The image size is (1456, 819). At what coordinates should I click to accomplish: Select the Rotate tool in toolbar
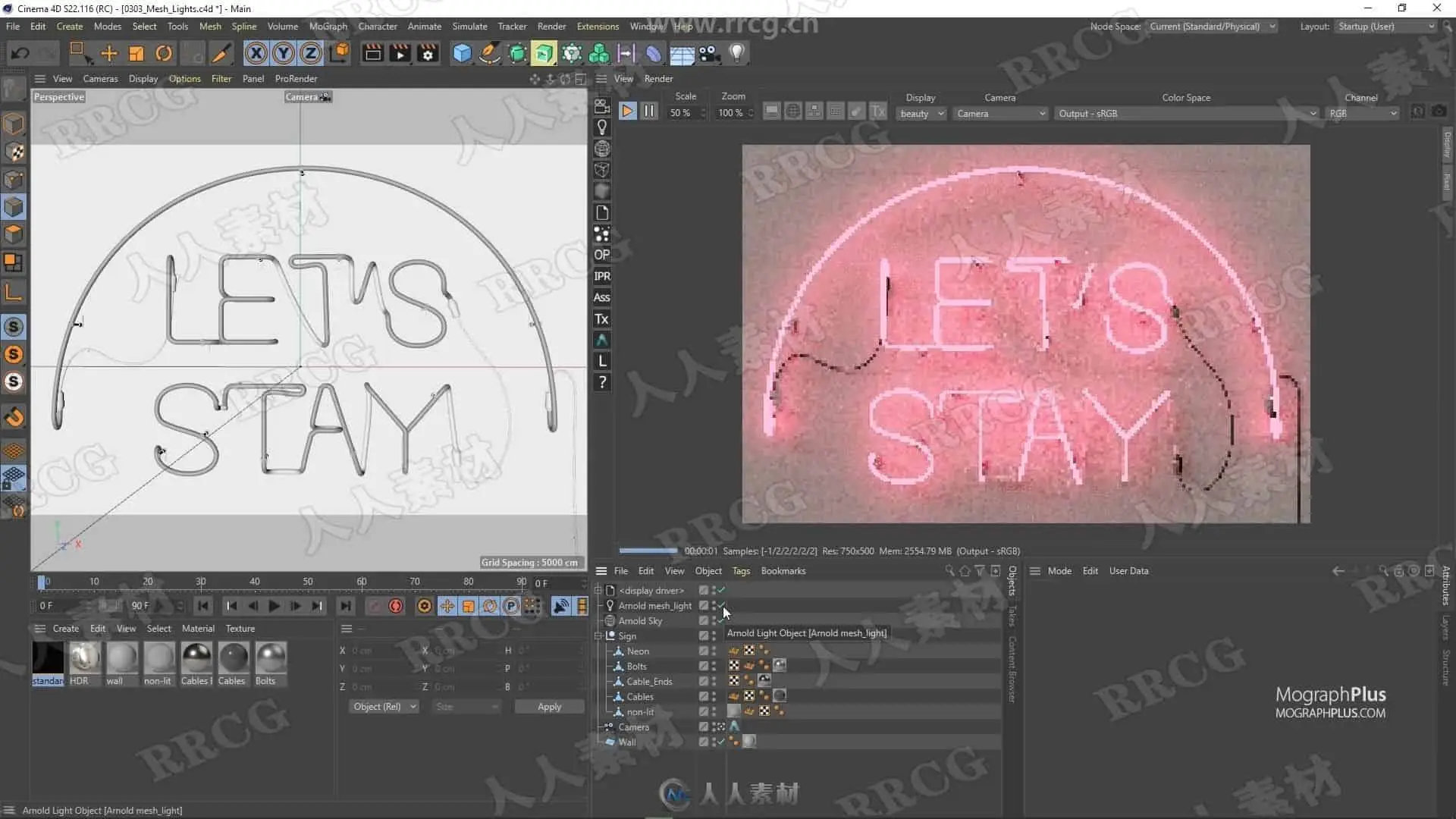pos(164,53)
